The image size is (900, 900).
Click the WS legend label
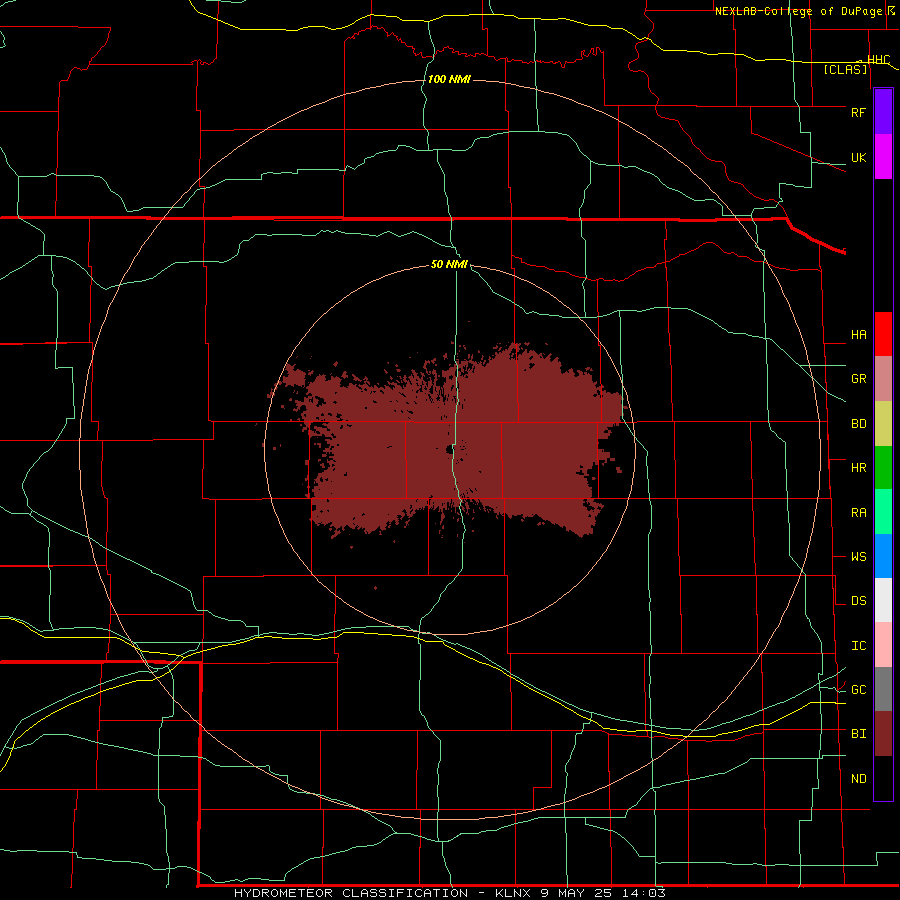[x=859, y=556]
